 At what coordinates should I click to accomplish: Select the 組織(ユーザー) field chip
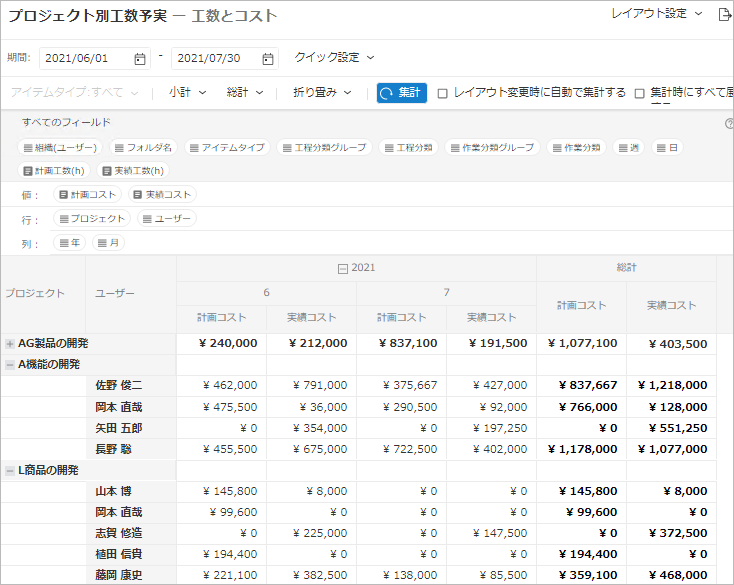tap(61, 147)
